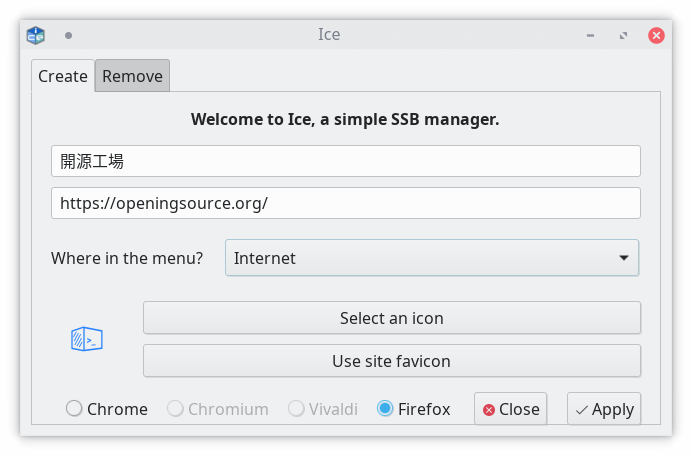Click the 'Welcome to Ice' heading text
Screen dimensions: 692x456
[345, 119]
